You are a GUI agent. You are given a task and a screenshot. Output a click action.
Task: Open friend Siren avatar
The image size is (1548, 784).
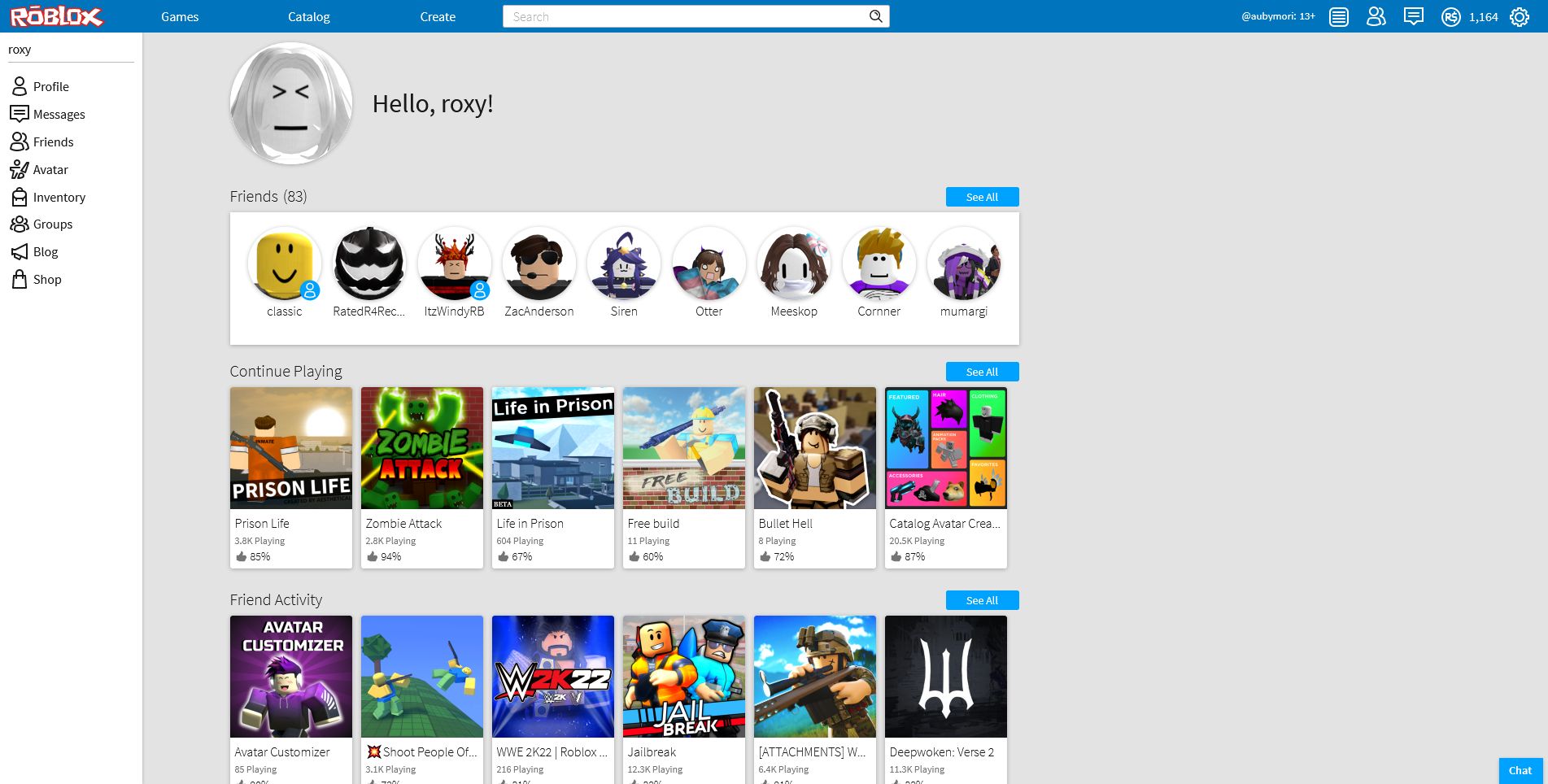point(624,264)
